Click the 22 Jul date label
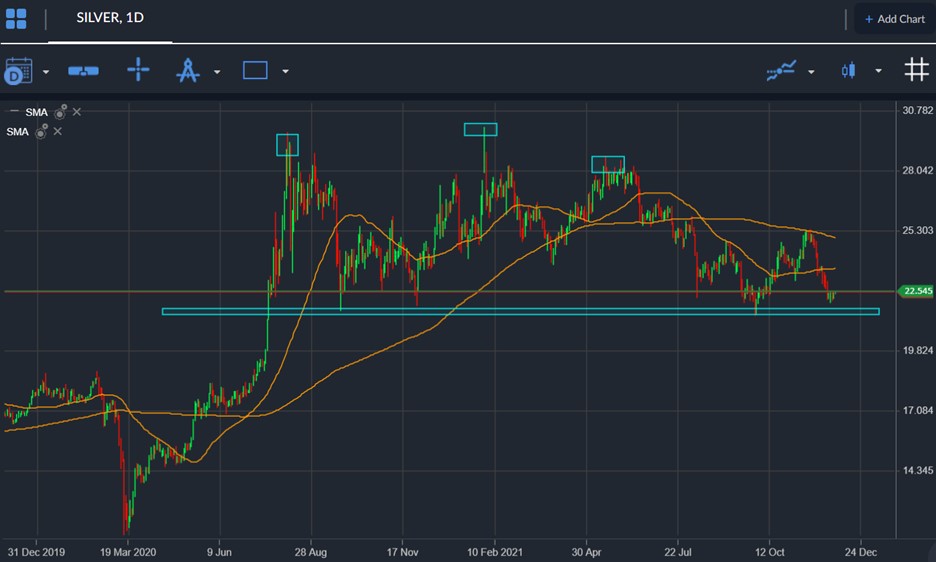The height and width of the screenshot is (562, 936). click(x=678, y=552)
